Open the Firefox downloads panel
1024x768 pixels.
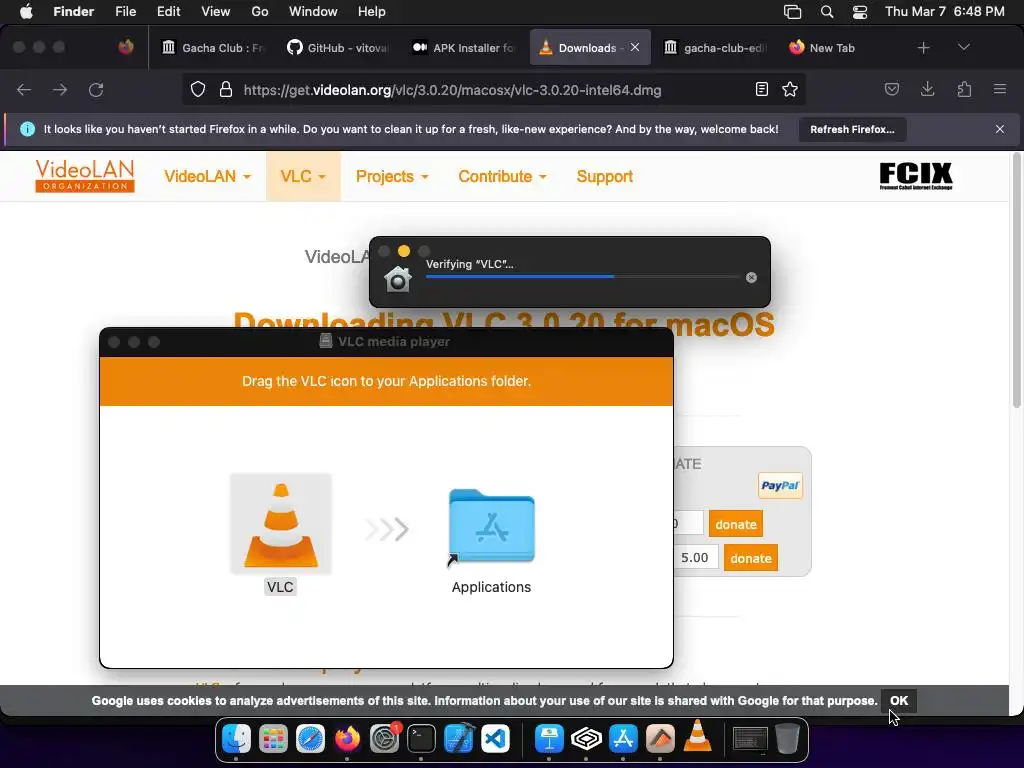(x=927, y=89)
